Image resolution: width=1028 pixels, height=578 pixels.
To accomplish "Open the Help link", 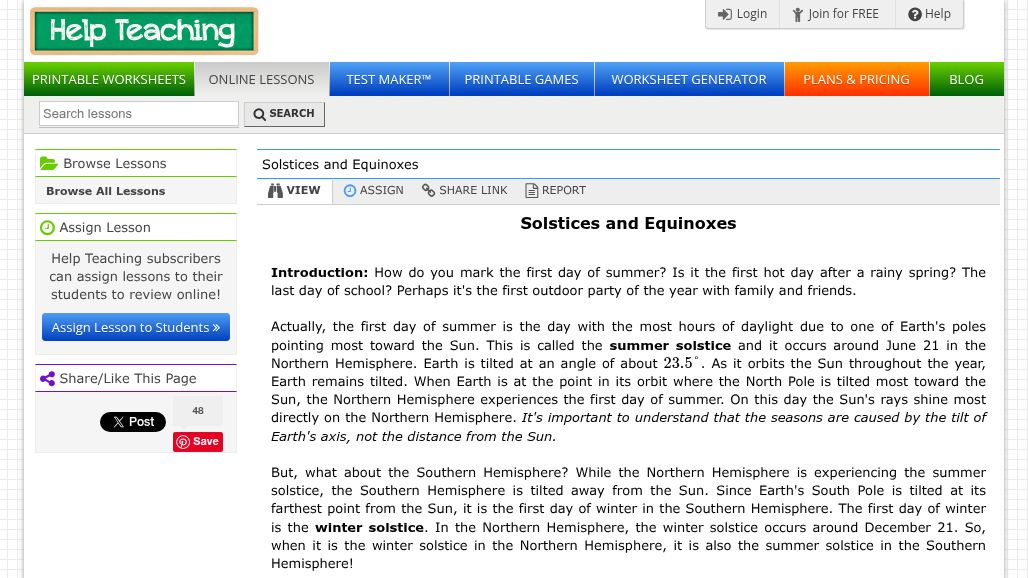I will 929,14.
